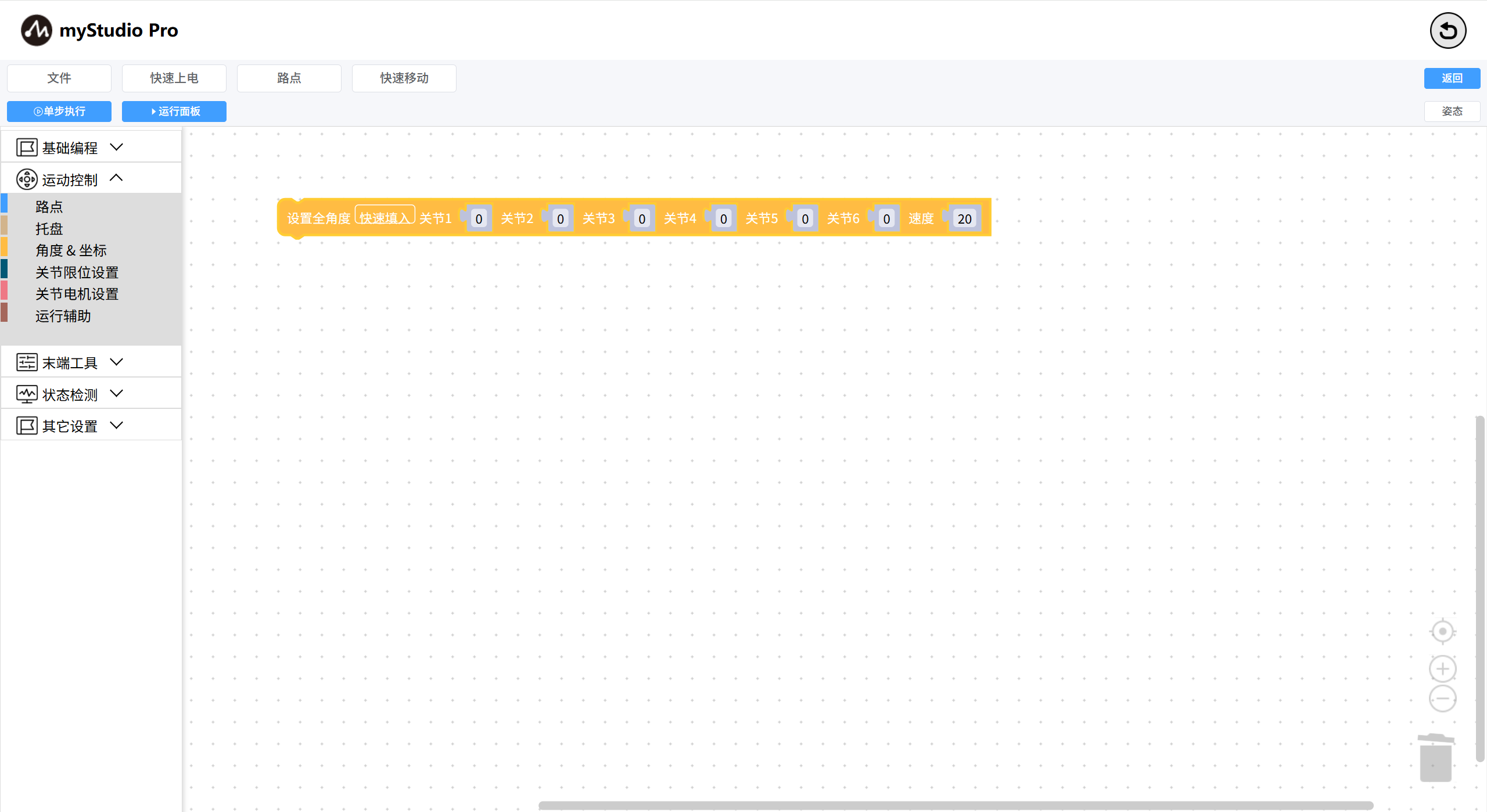Click the 状态检测 monitor icon
Image resolution: width=1487 pixels, height=812 pixels.
coord(27,394)
